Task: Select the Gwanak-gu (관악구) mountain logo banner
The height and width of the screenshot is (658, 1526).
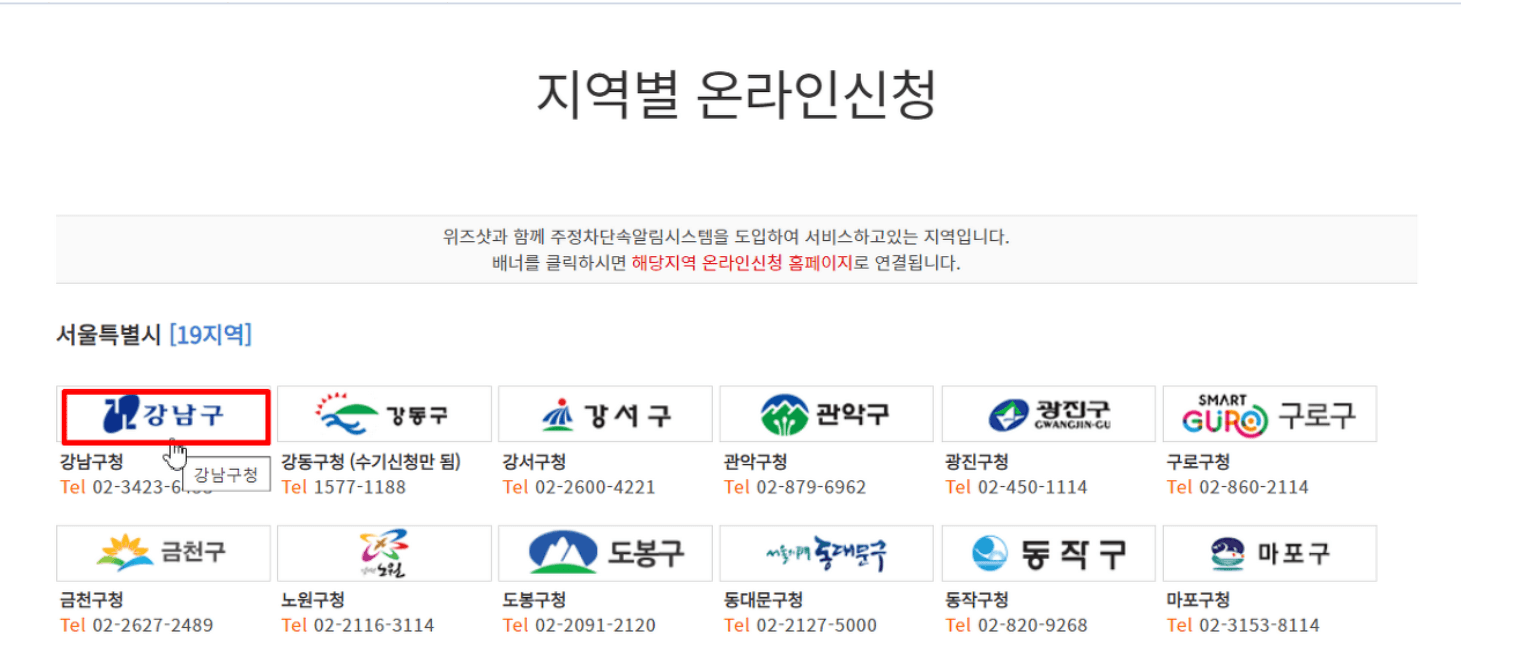Action: click(826, 413)
